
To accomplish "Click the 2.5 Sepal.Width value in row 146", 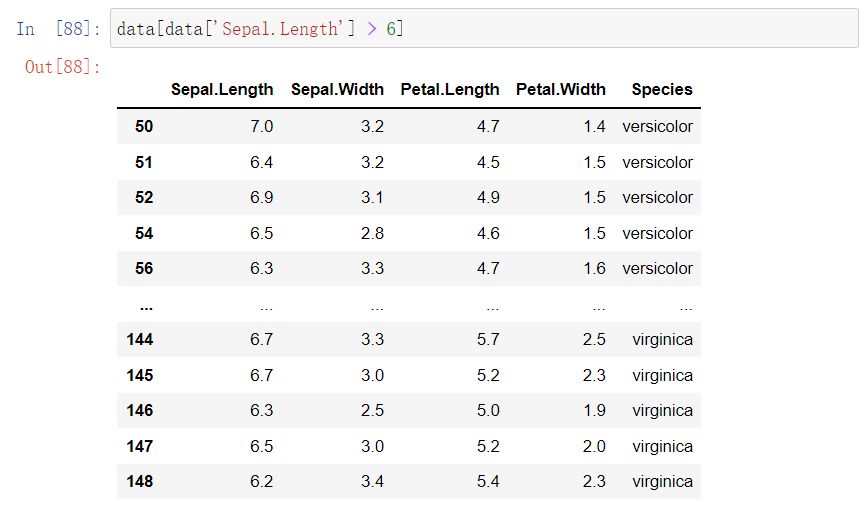I will [x=372, y=410].
